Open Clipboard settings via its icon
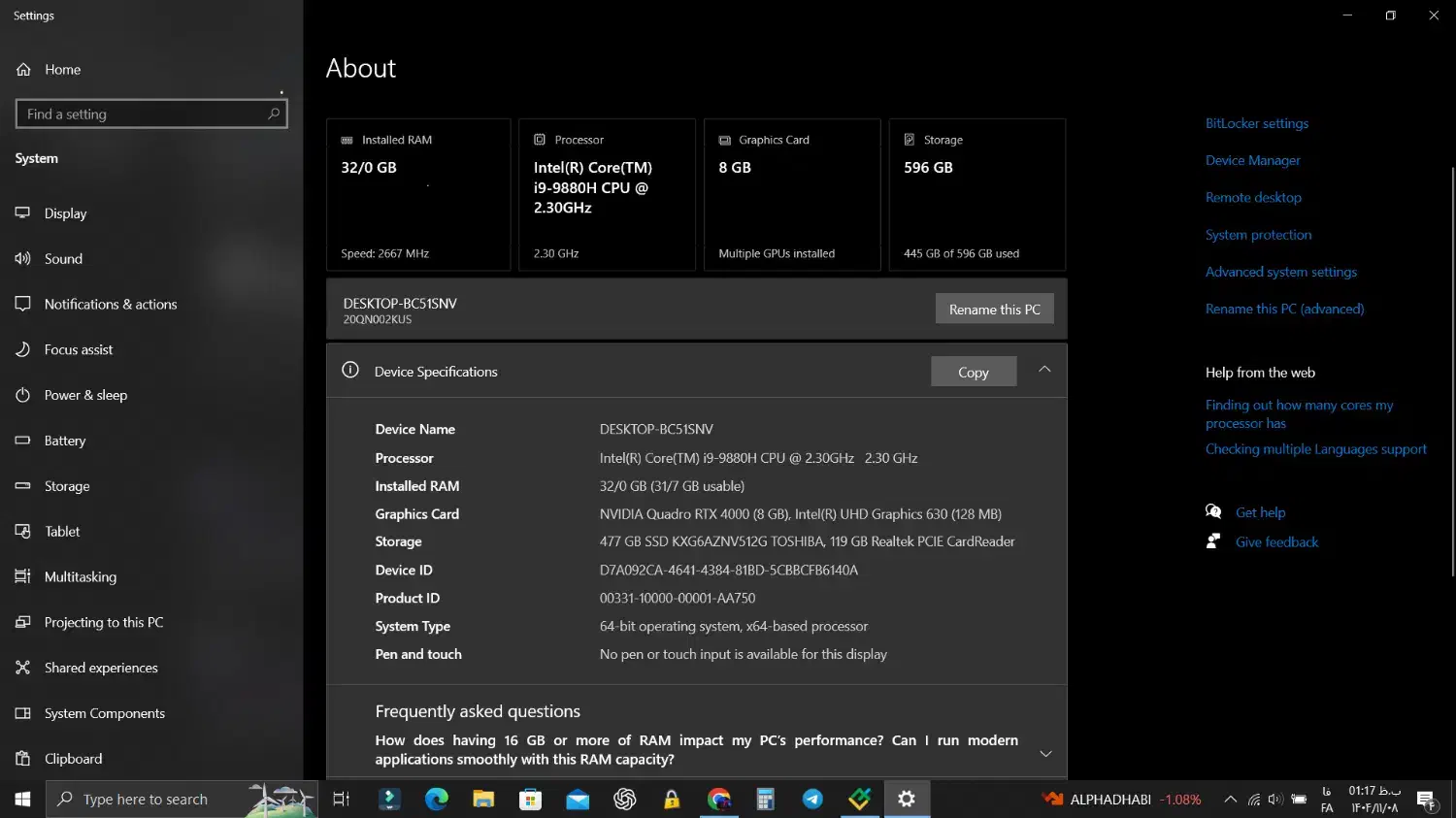 click(x=23, y=758)
